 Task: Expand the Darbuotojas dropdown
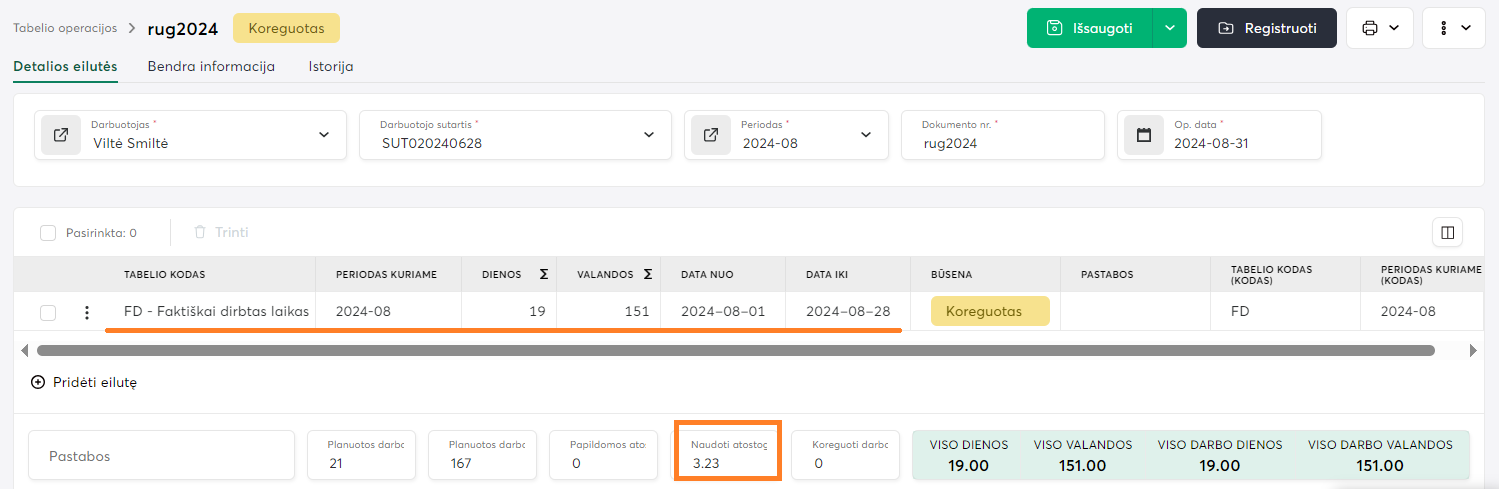pyautogui.click(x=323, y=135)
